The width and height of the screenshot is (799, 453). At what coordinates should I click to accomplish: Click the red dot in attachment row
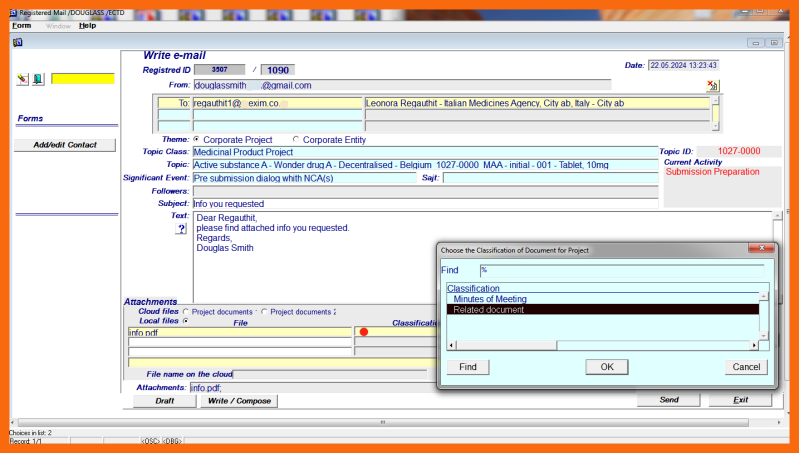click(363, 332)
